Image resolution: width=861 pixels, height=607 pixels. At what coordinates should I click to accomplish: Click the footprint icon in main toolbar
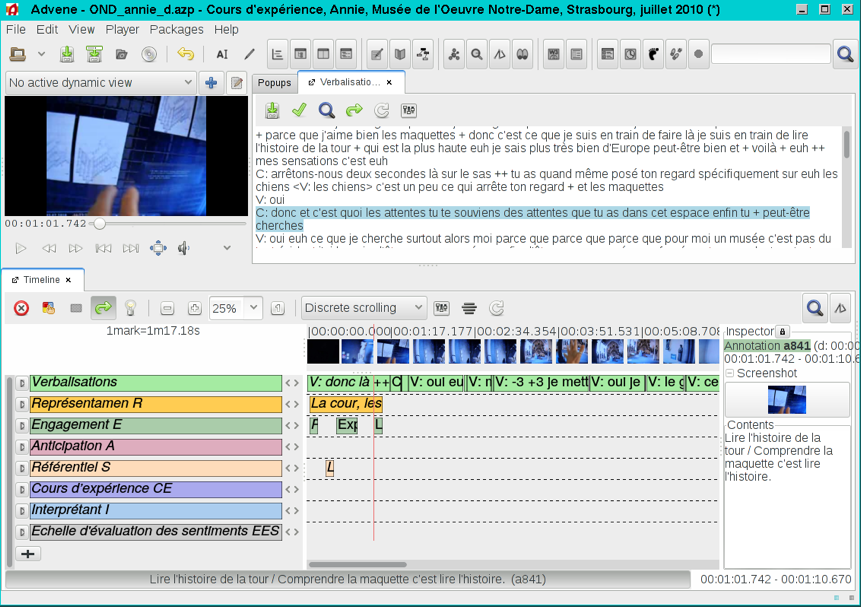(652, 54)
